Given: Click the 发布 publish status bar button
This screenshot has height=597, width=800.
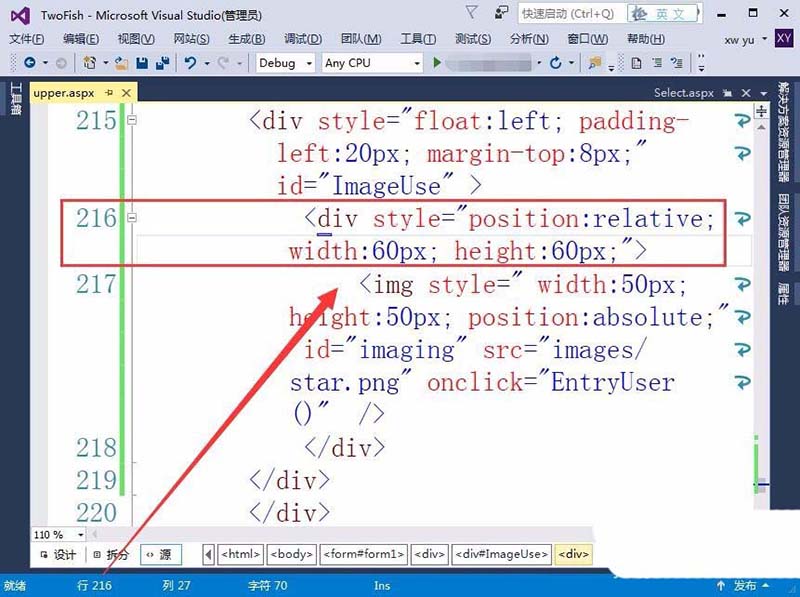Looking at the screenshot, I should [x=744, y=585].
